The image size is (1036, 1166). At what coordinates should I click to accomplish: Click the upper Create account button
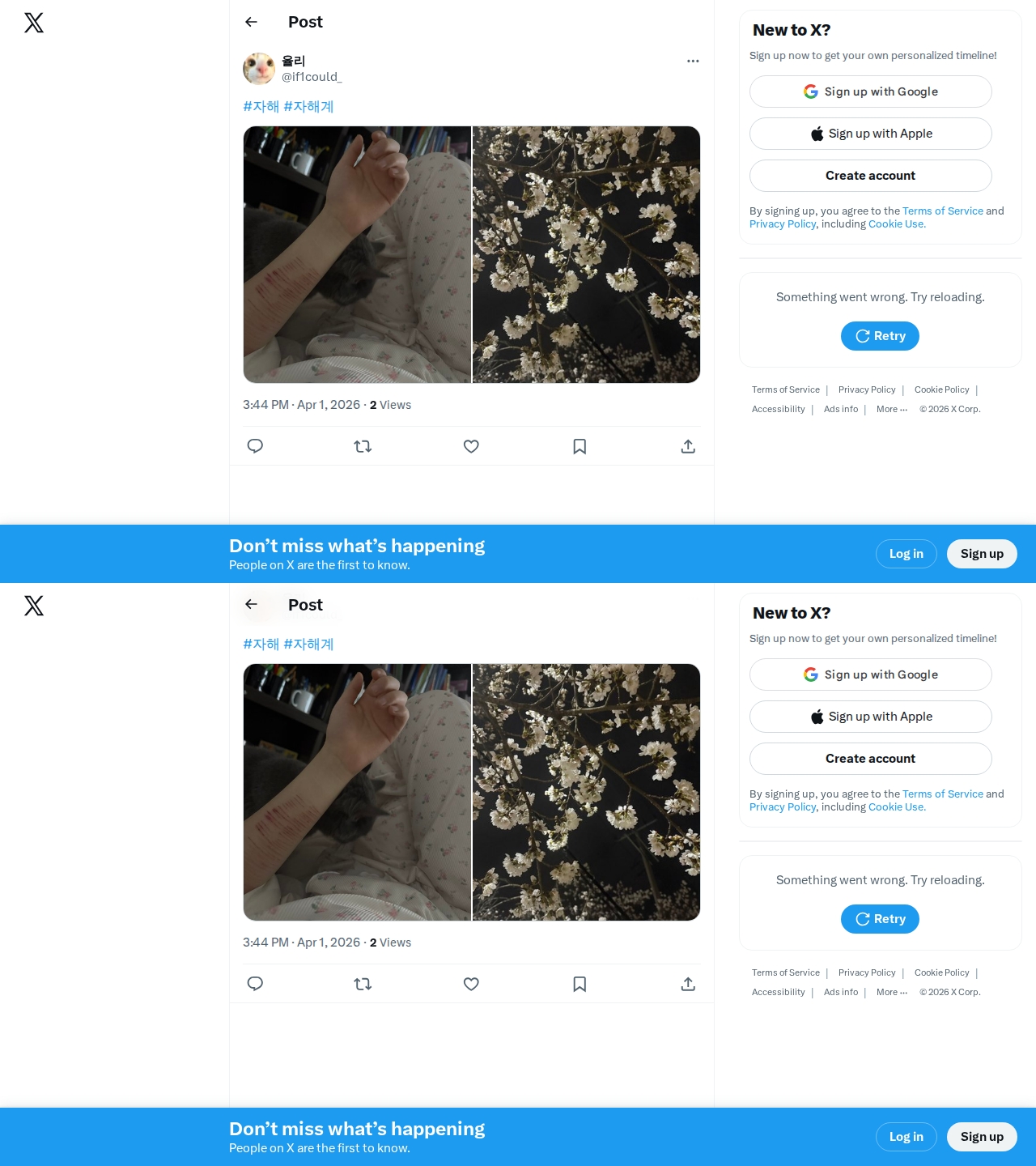(870, 176)
